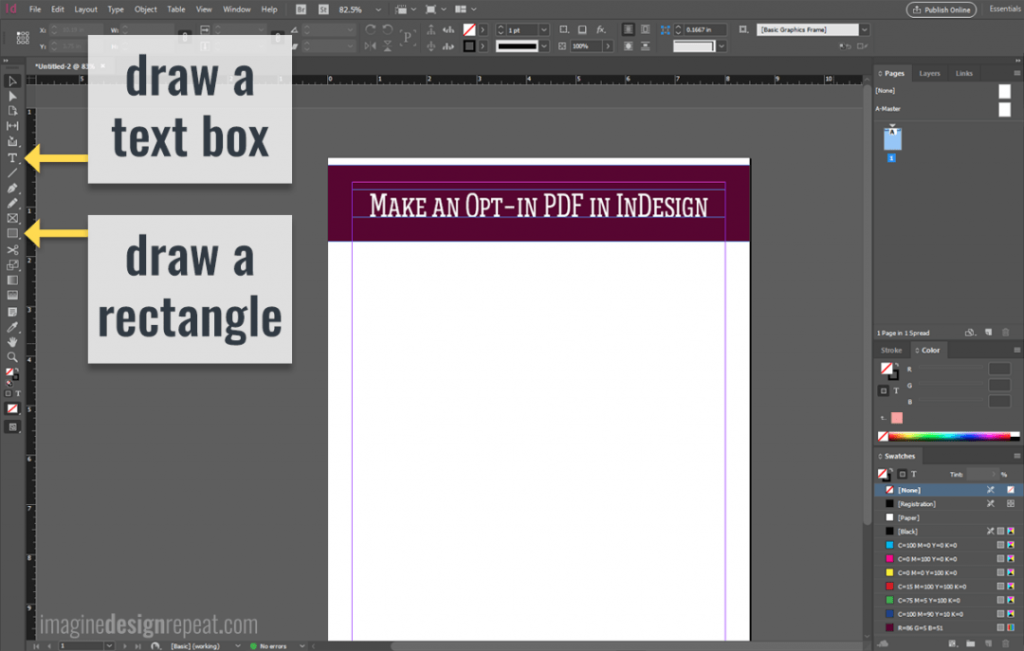Select the Type tool in the toolbox

tap(12, 158)
